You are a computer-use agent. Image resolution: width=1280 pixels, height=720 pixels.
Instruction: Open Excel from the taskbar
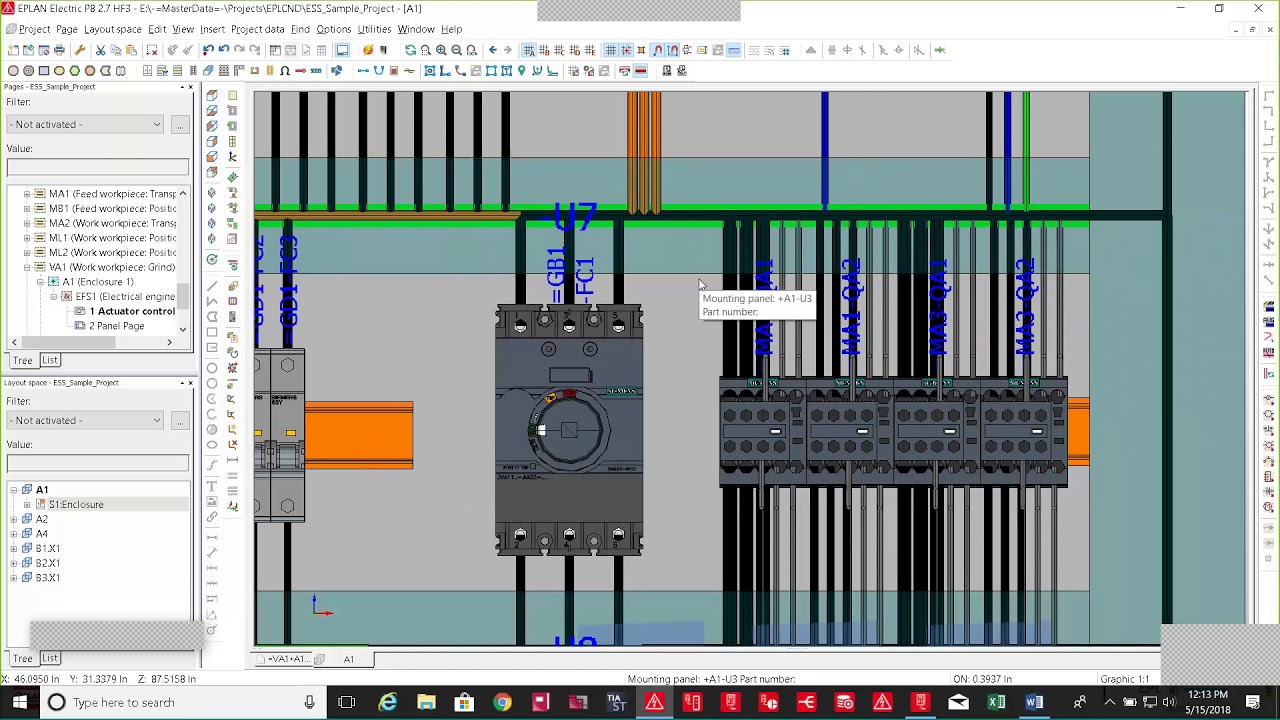tap(996, 702)
